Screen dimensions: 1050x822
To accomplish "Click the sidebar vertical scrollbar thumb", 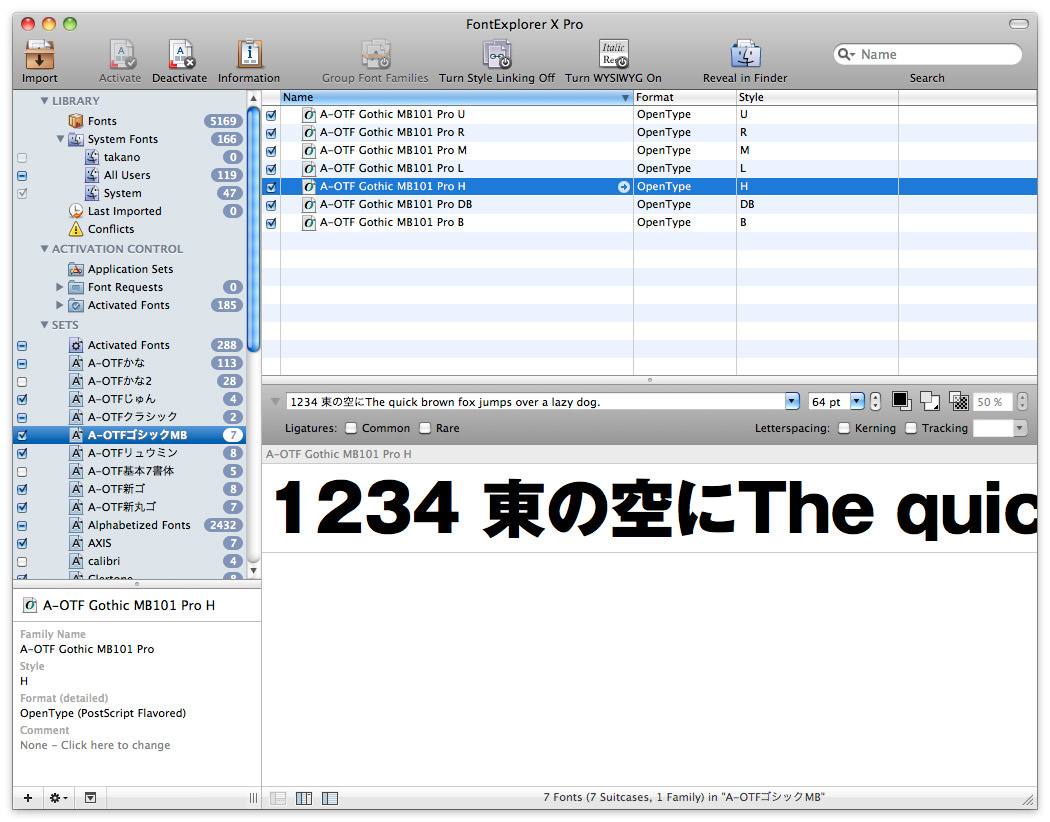I will point(253,228).
